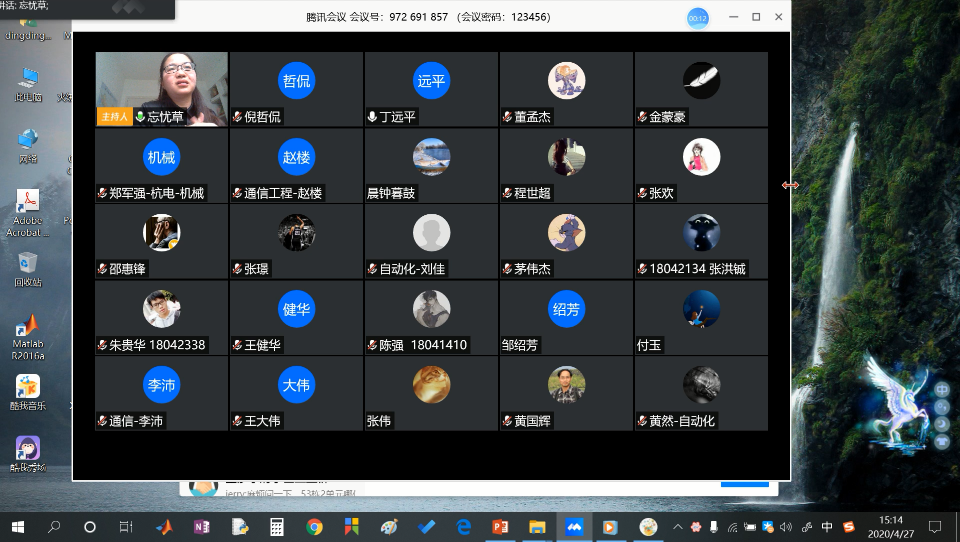
Task: Click meeting title 腾讯会议 会议号: 972 691 857
Action: pos(377,17)
